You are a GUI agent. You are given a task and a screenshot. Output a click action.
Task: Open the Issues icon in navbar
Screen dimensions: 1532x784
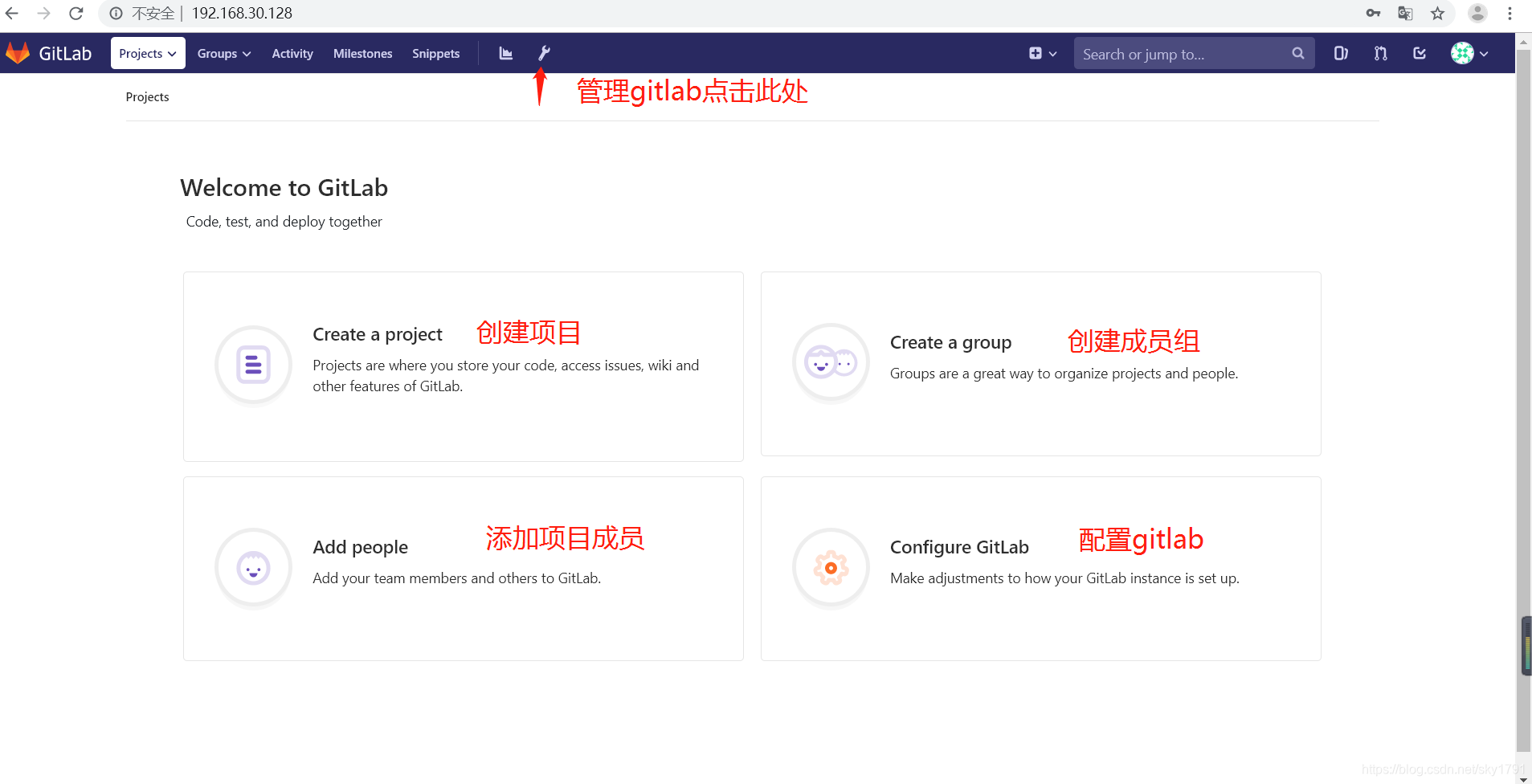[1341, 53]
